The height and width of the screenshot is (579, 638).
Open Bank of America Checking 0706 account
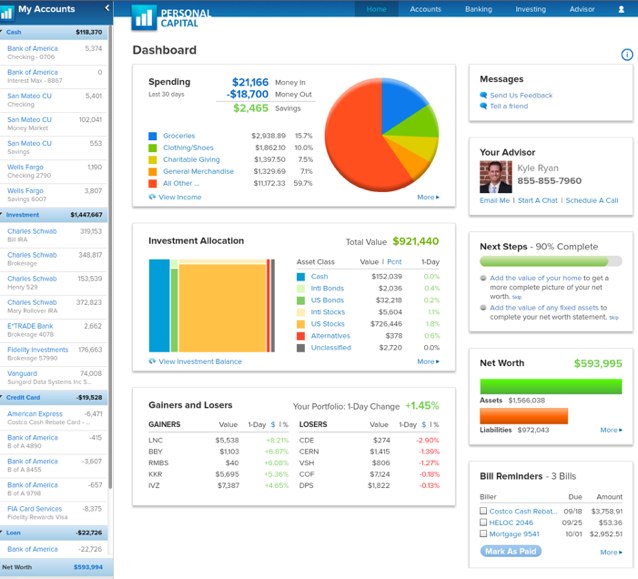point(53,52)
